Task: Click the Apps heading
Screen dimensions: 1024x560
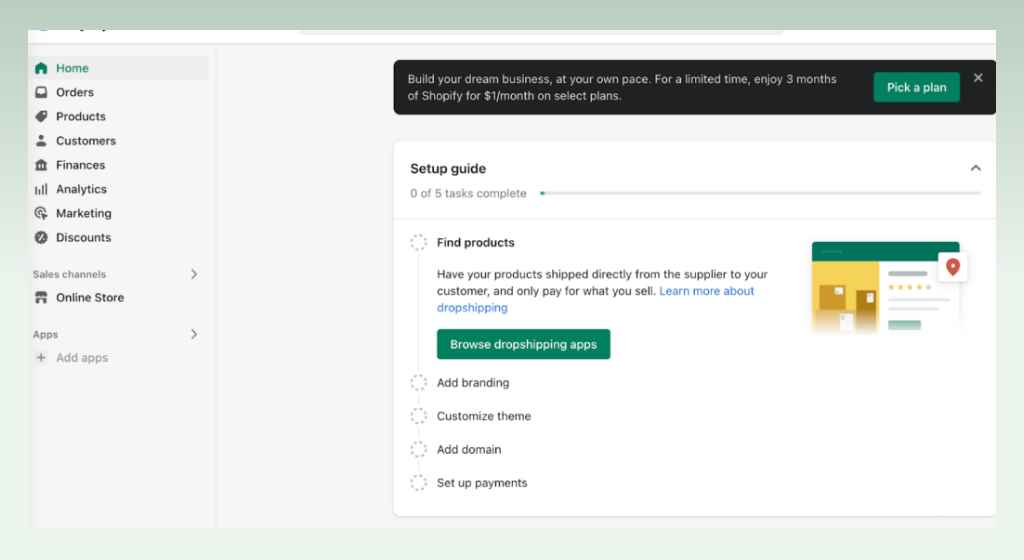Action: pos(45,334)
